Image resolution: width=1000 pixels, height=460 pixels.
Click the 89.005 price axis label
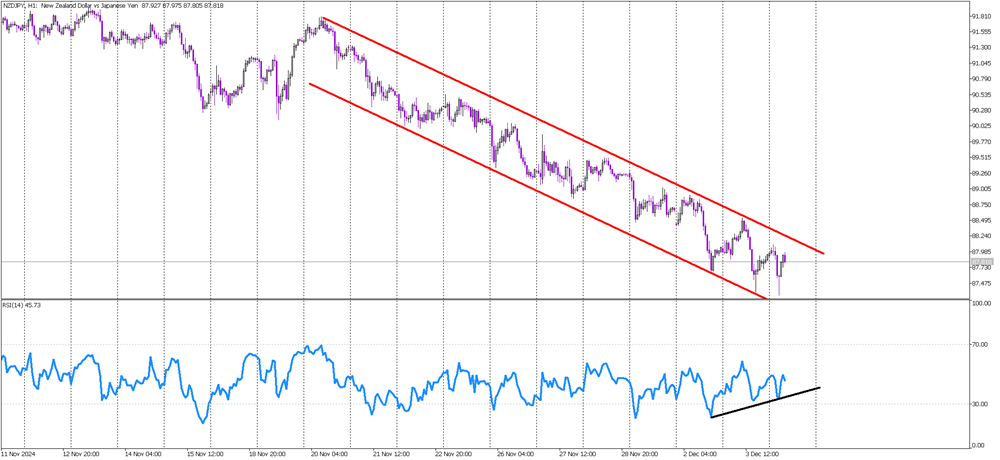pyautogui.click(x=980, y=189)
